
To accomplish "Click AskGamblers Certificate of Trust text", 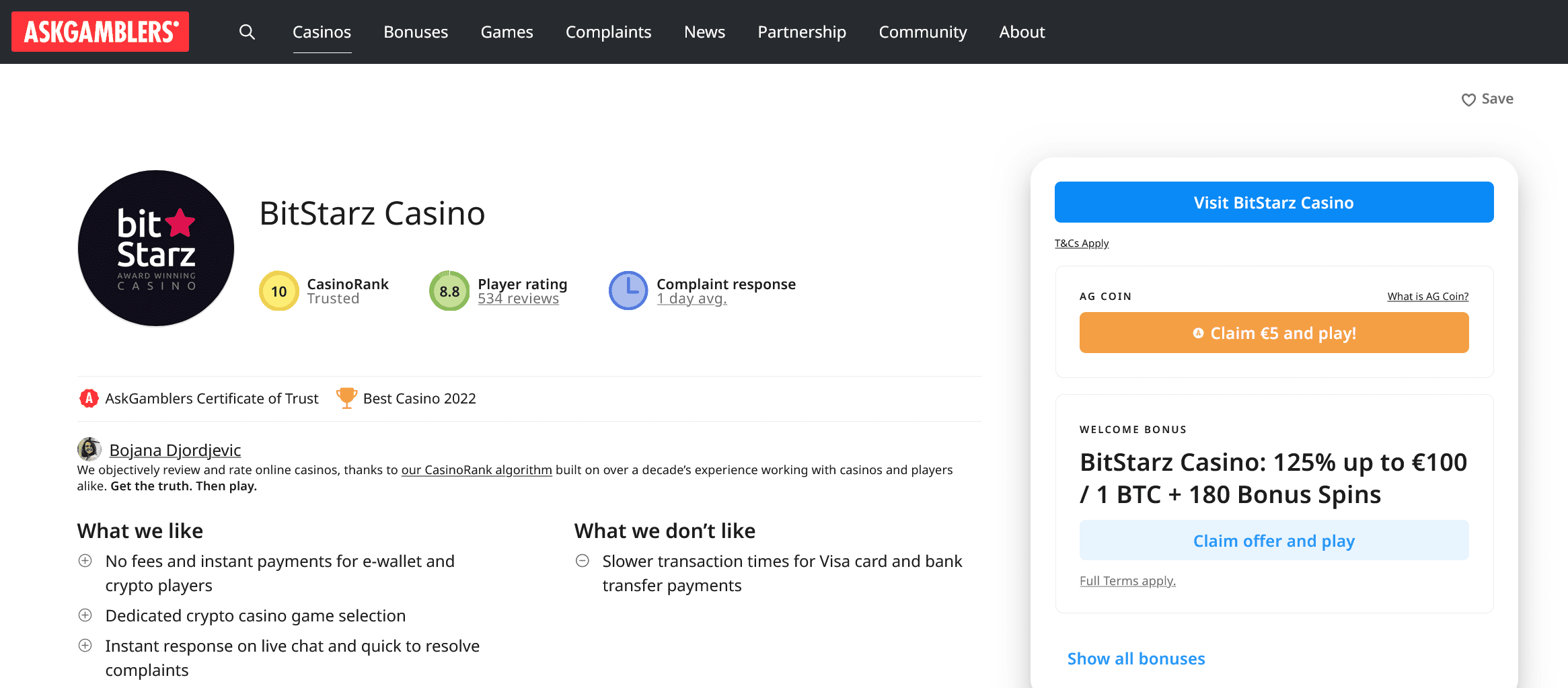I will (212, 398).
